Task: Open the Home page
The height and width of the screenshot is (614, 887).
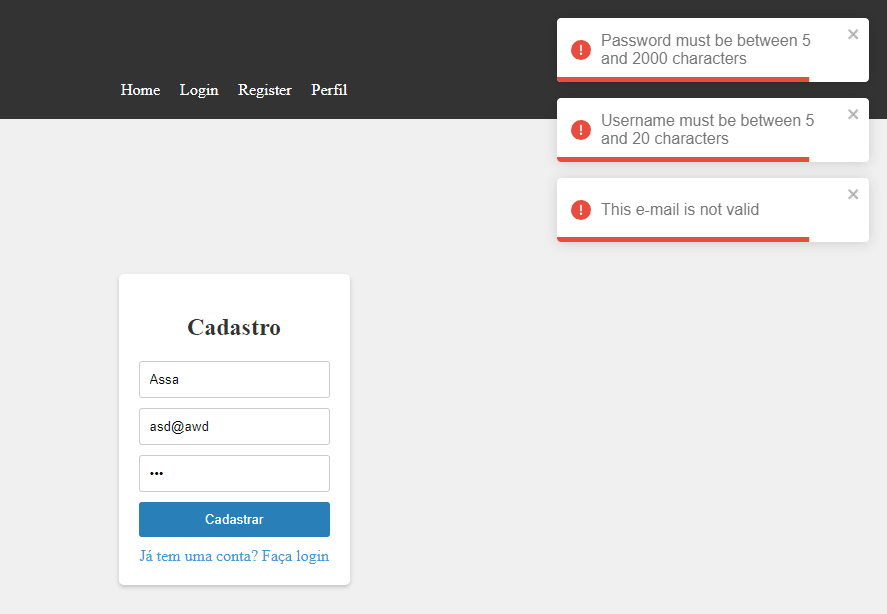Action: (140, 90)
